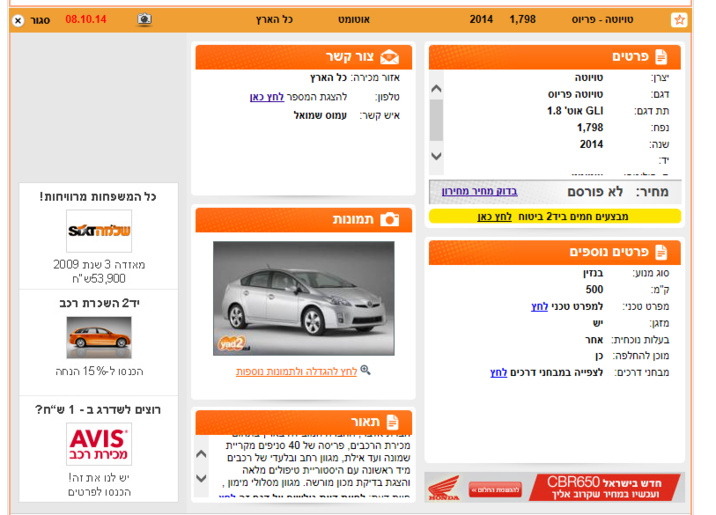Screen dimensions: 716x515
Task: Open technical specs לחץ link
Action: point(539,306)
